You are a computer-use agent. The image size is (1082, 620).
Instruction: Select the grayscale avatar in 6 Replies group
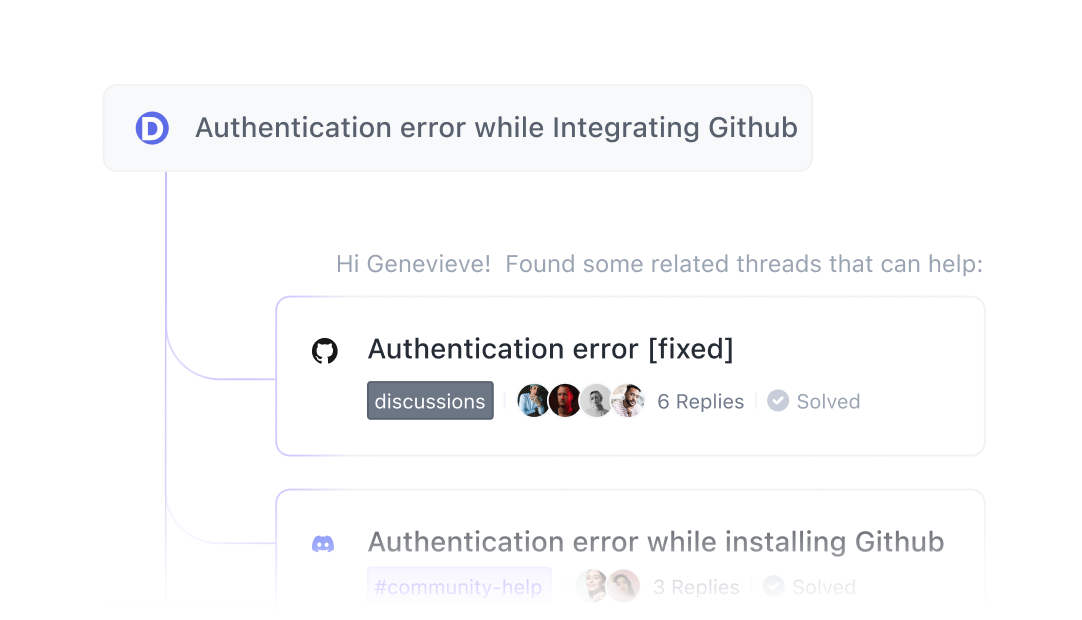596,401
